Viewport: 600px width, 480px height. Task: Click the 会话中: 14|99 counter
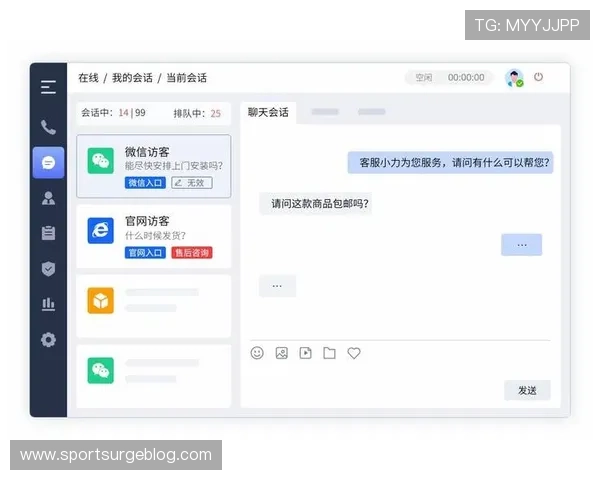tap(113, 113)
